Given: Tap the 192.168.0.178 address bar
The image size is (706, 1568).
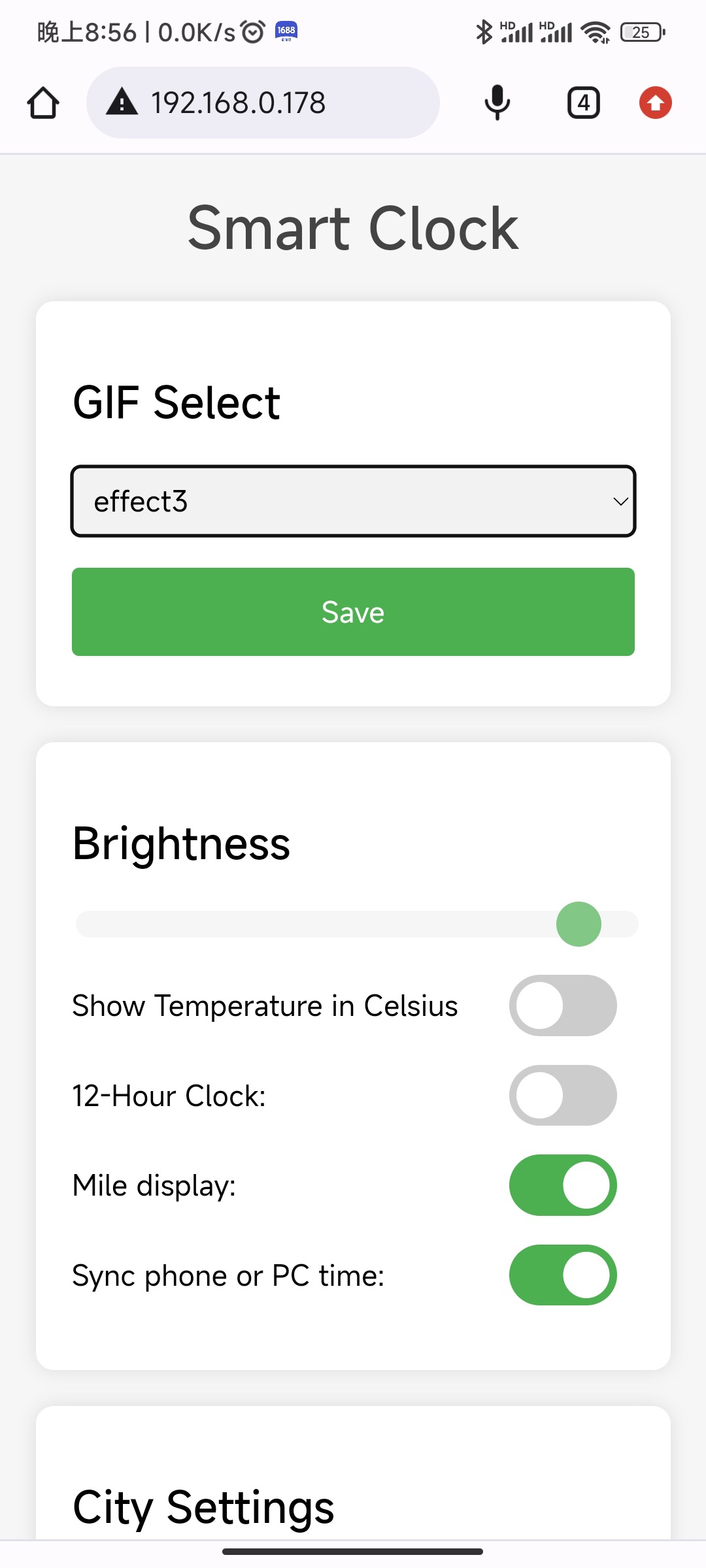Looking at the screenshot, I should click(261, 103).
